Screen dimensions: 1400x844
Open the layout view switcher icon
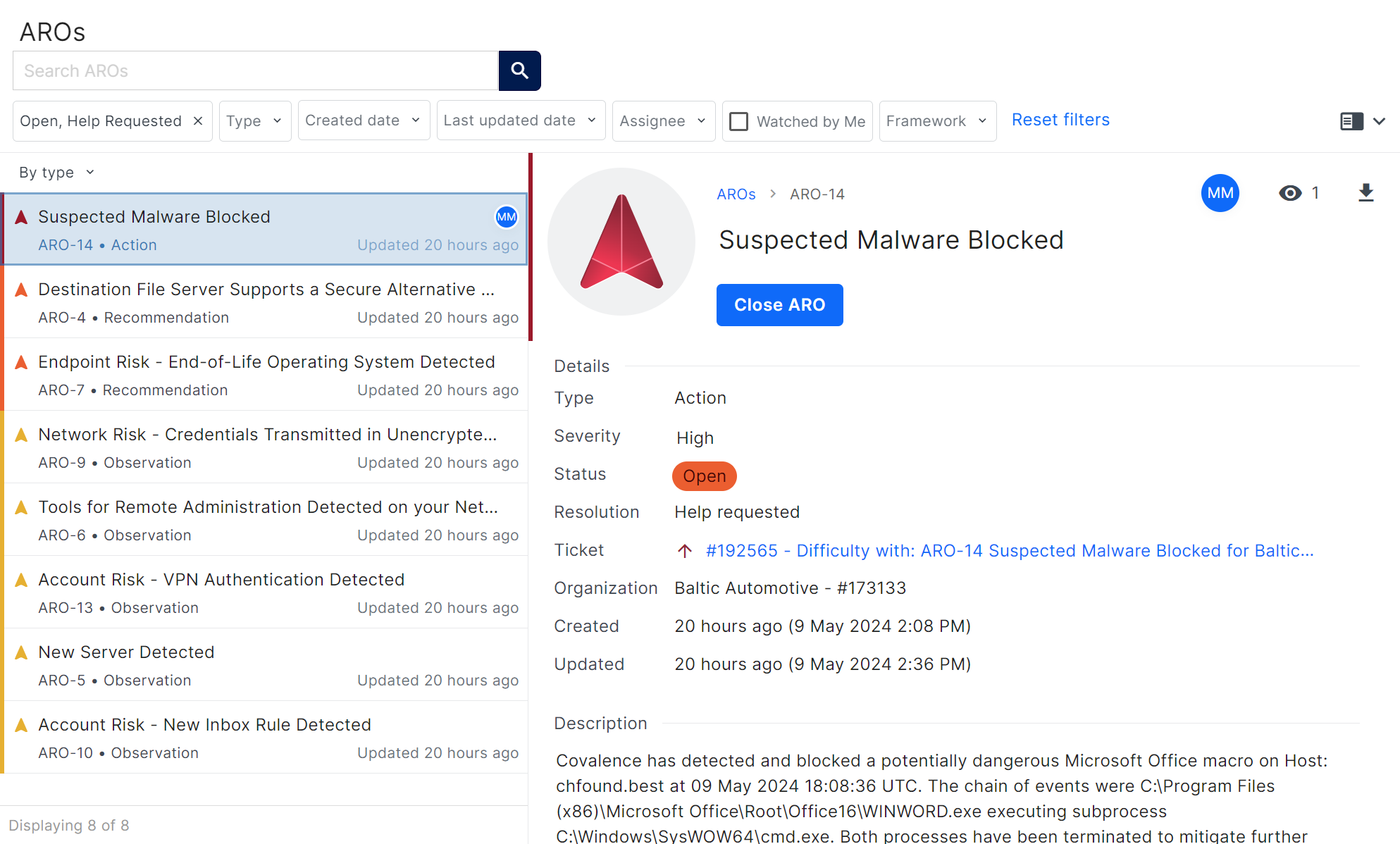tap(1351, 121)
